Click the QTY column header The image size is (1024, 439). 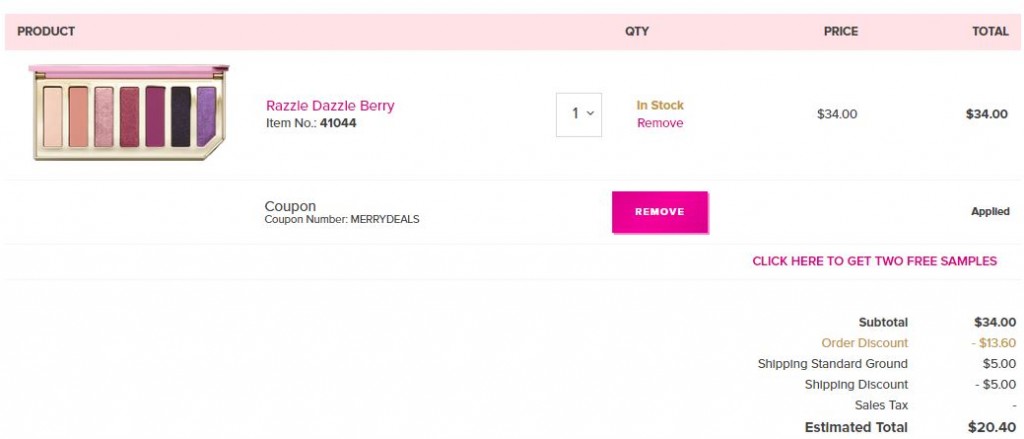pos(637,31)
